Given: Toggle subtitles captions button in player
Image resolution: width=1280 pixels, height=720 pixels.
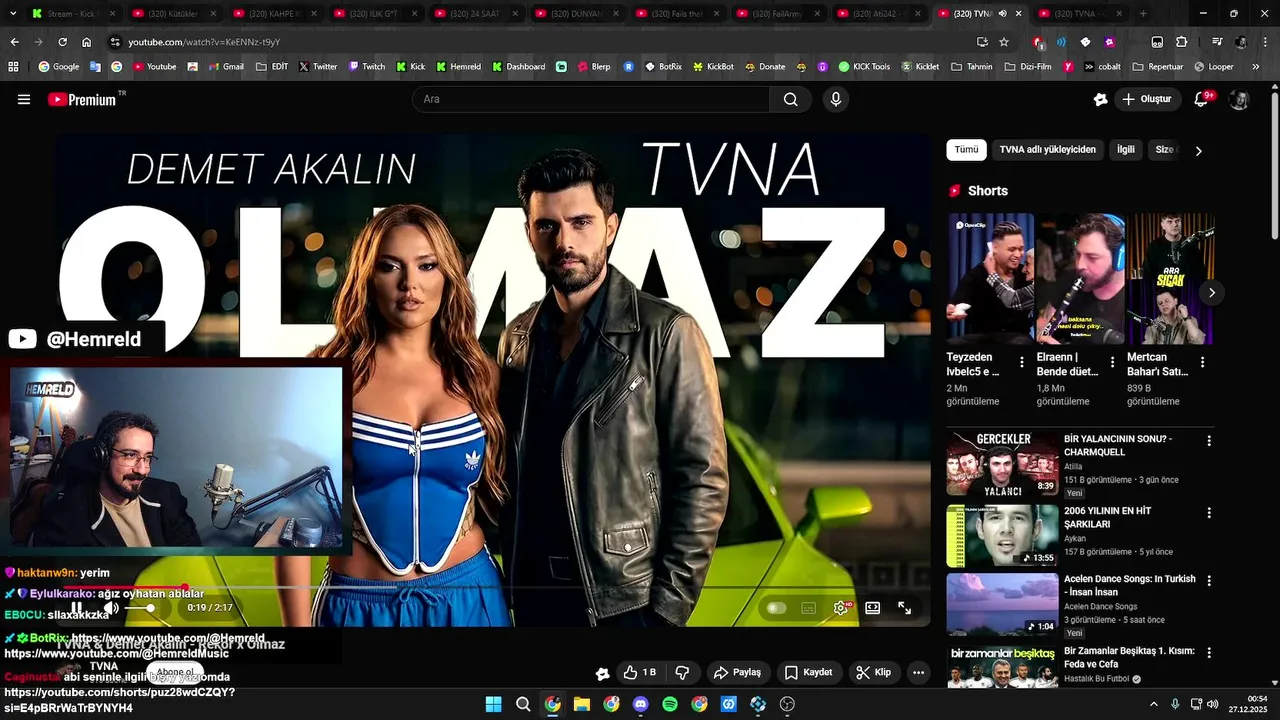Looking at the screenshot, I should [809, 608].
